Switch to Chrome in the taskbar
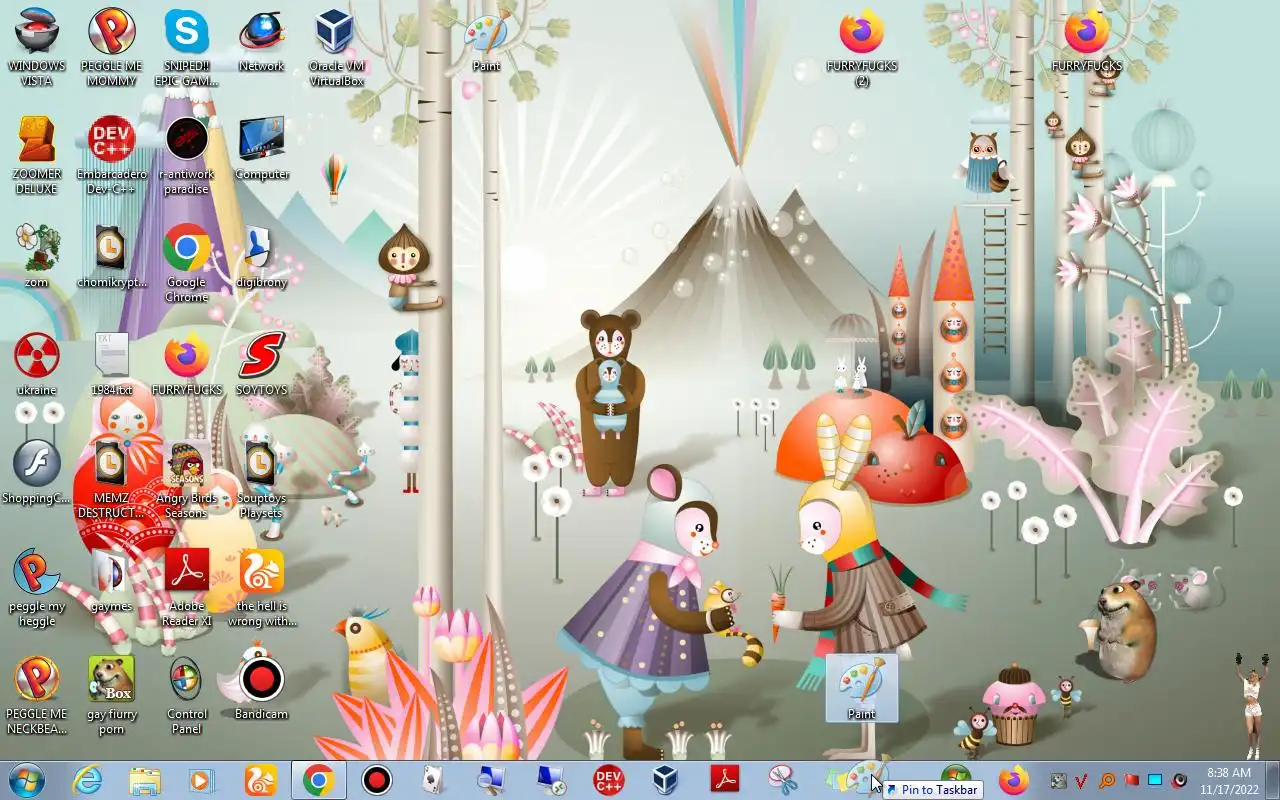Screen dimensions: 1280x800 [319, 780]
